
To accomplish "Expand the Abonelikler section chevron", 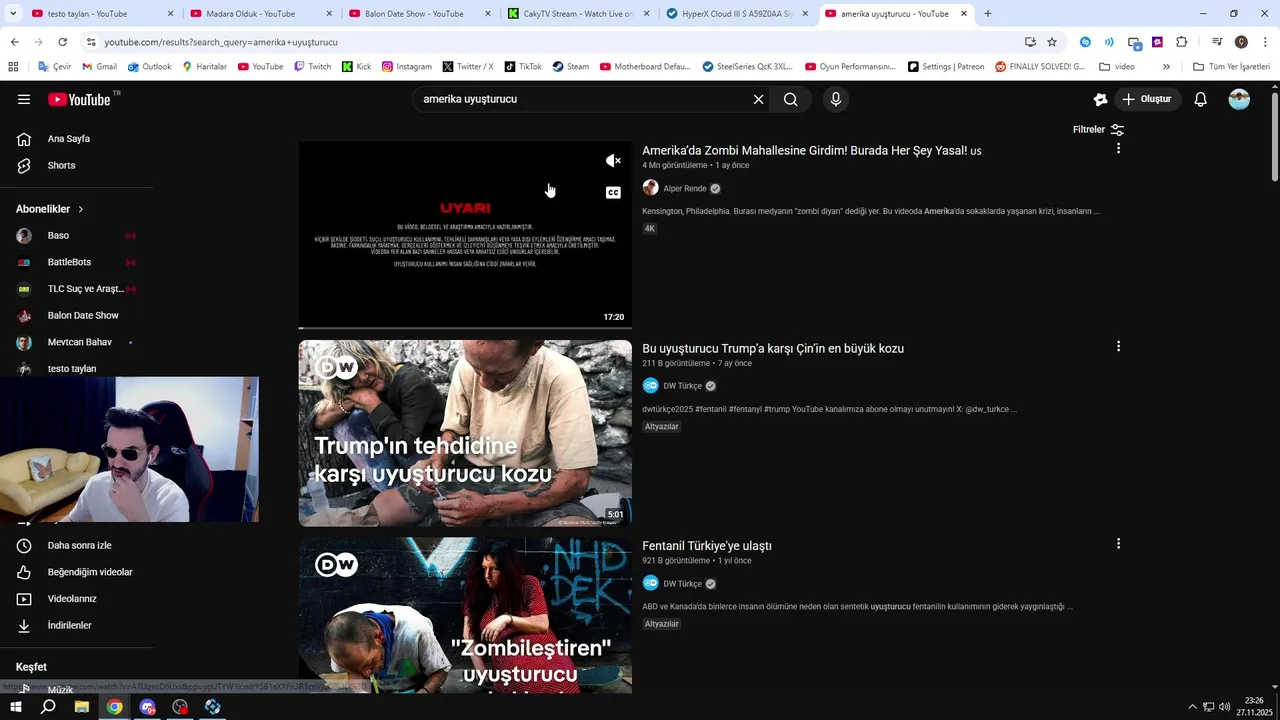I will coord(81,209).
